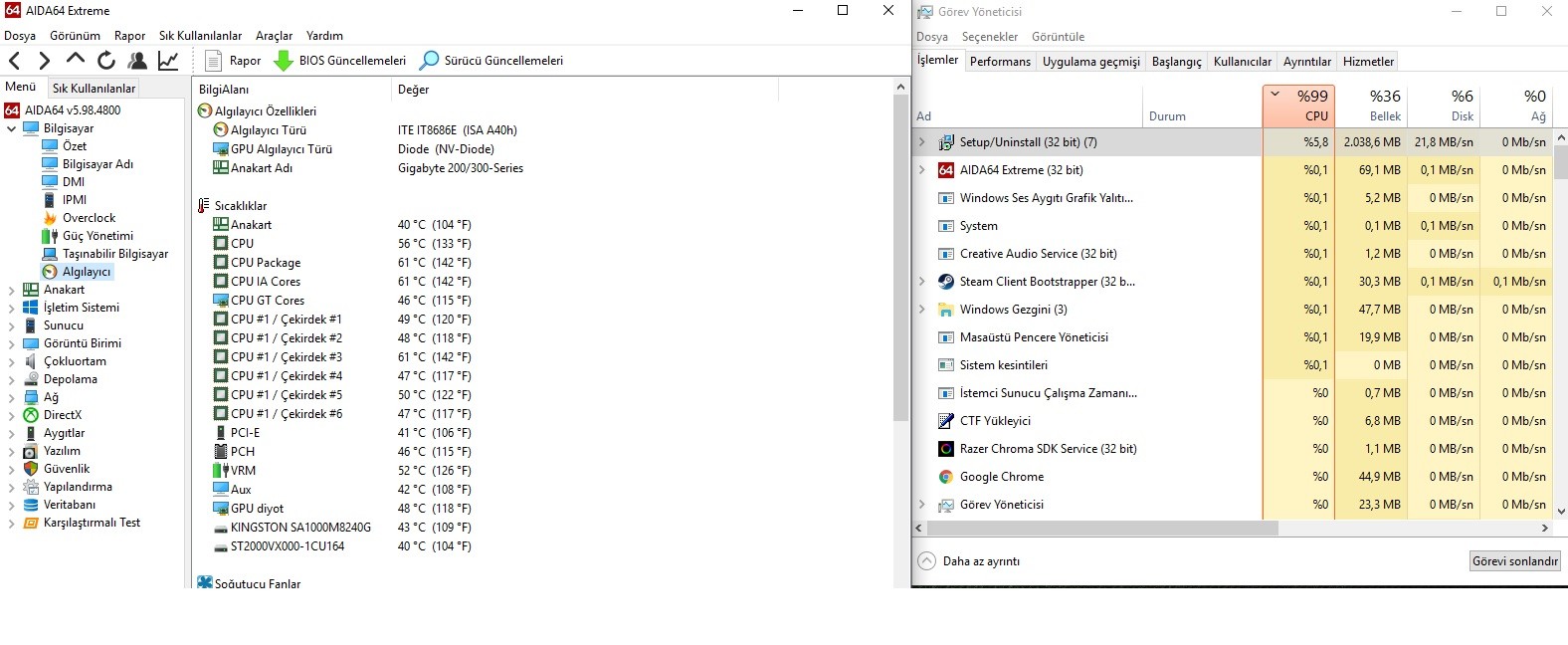Select Google Chrome process row

pos(1232,477)
